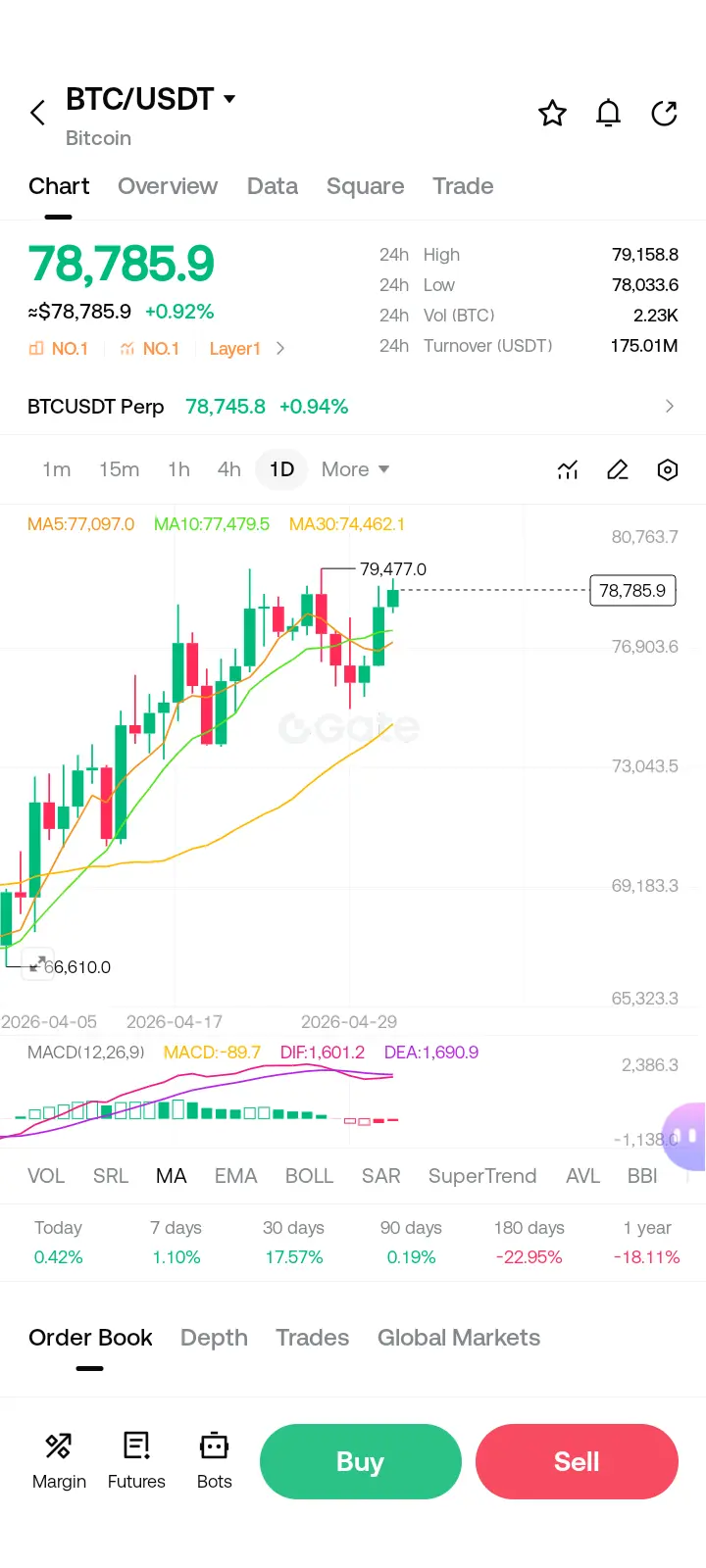Tap DEA:1,690.9 value

431,1053
